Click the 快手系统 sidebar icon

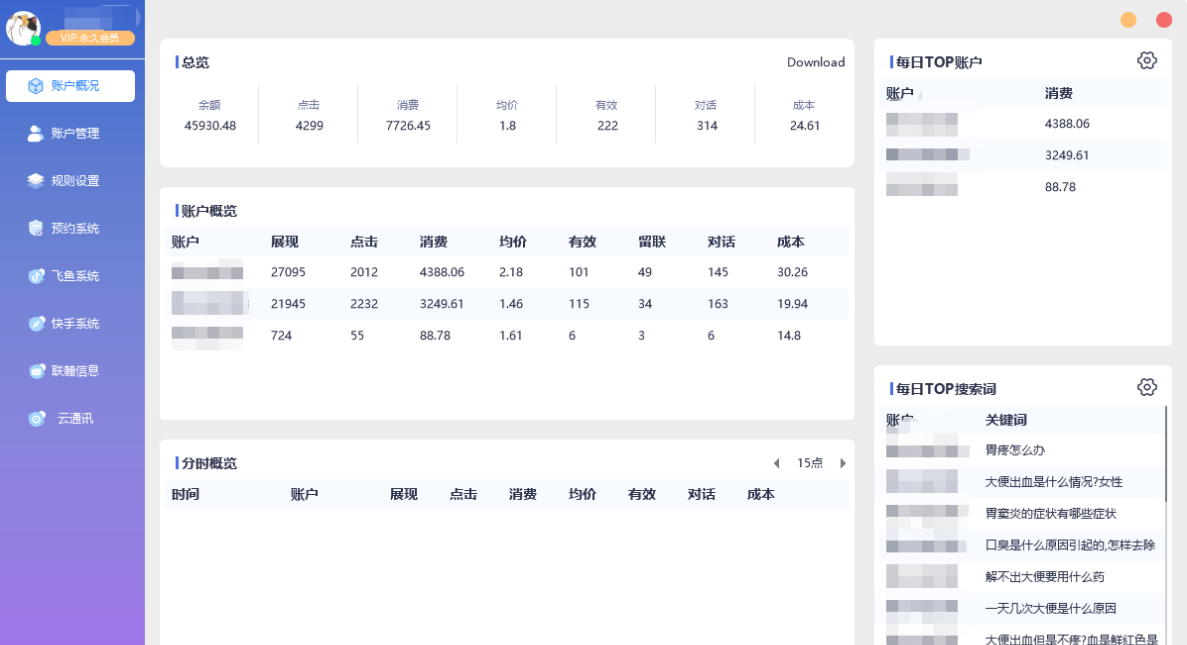point(36,323)
